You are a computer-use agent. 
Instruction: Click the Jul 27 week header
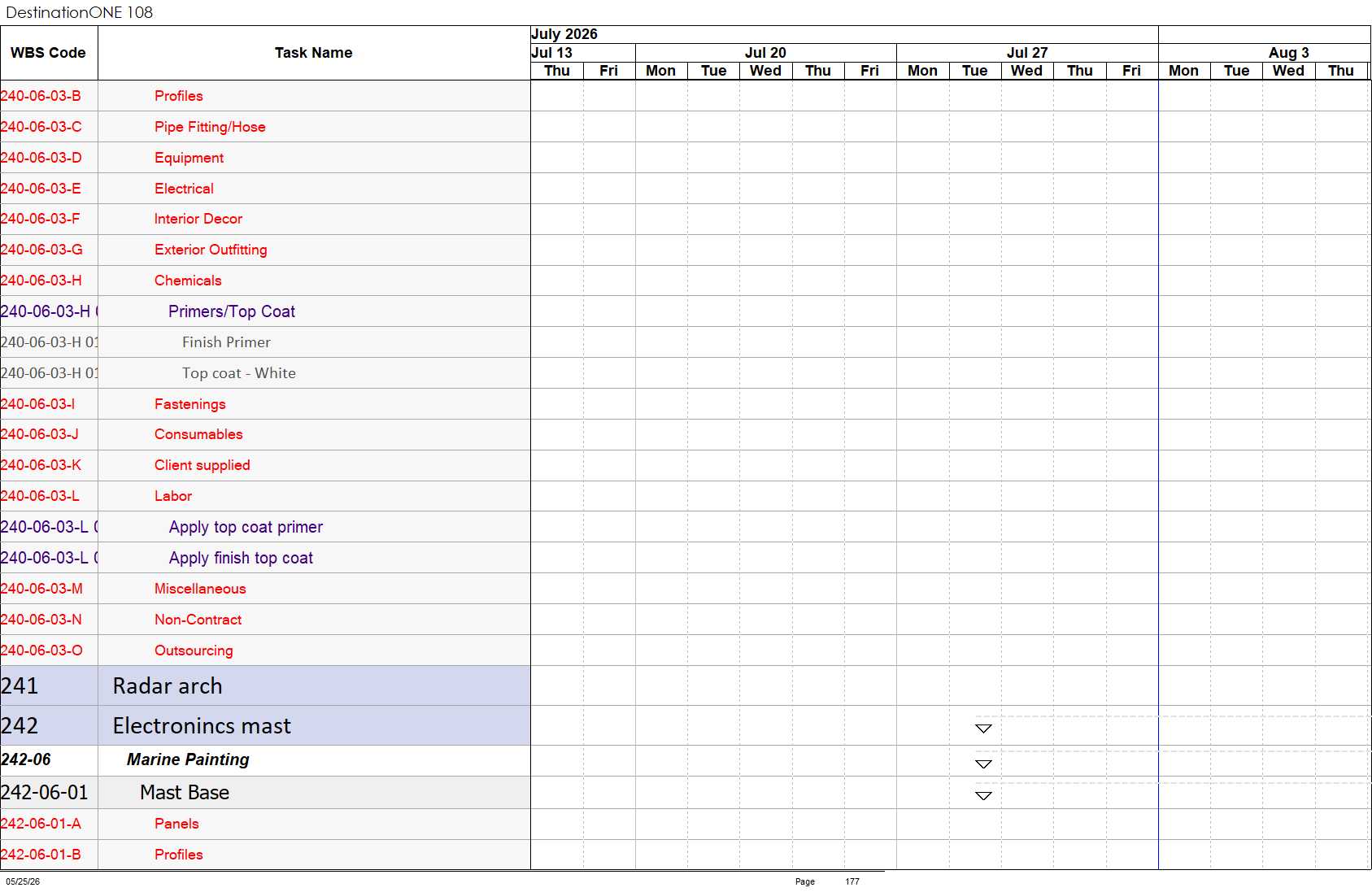[x=1027, y=53]
